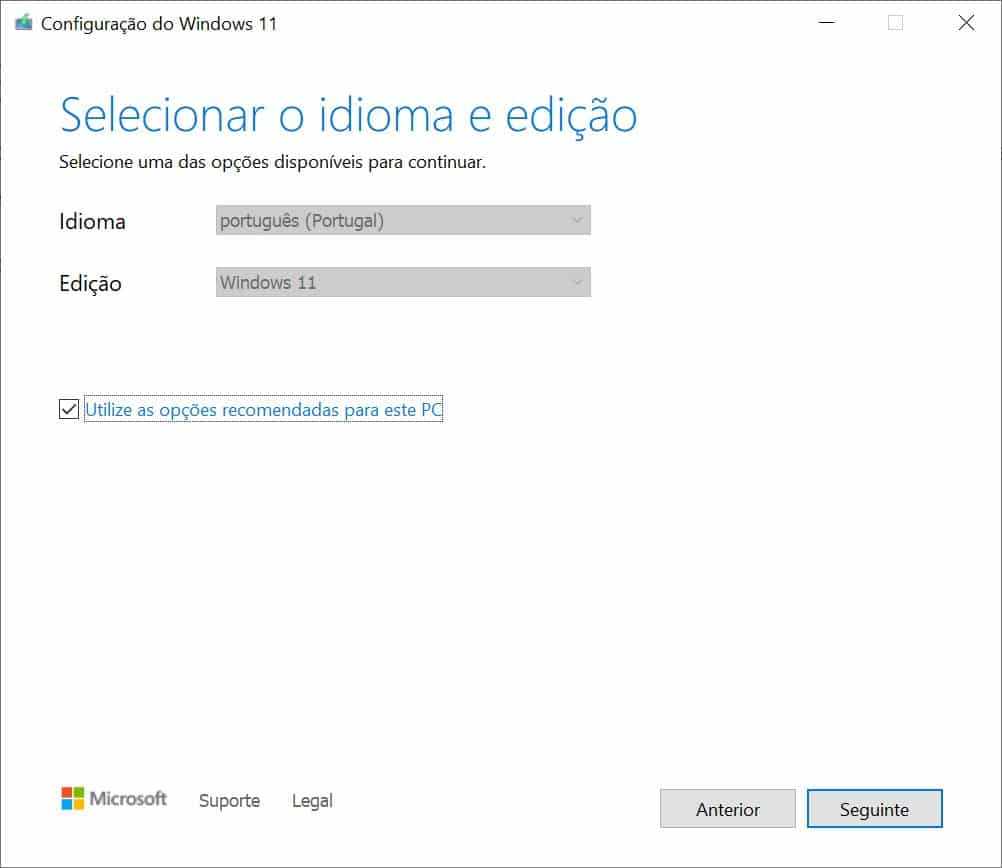Proceed with the Seguinte button
This screenshot has width=1002, height=868.
click(x=874, y=809)
